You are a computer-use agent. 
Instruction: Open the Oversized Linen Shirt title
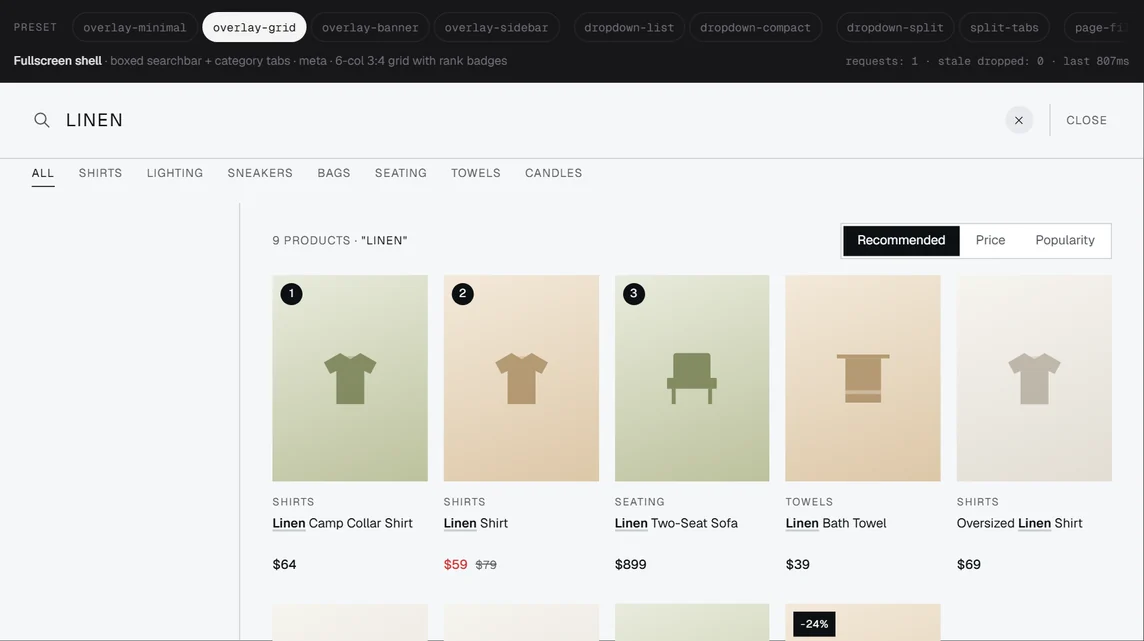click(x=1019, y=524)
